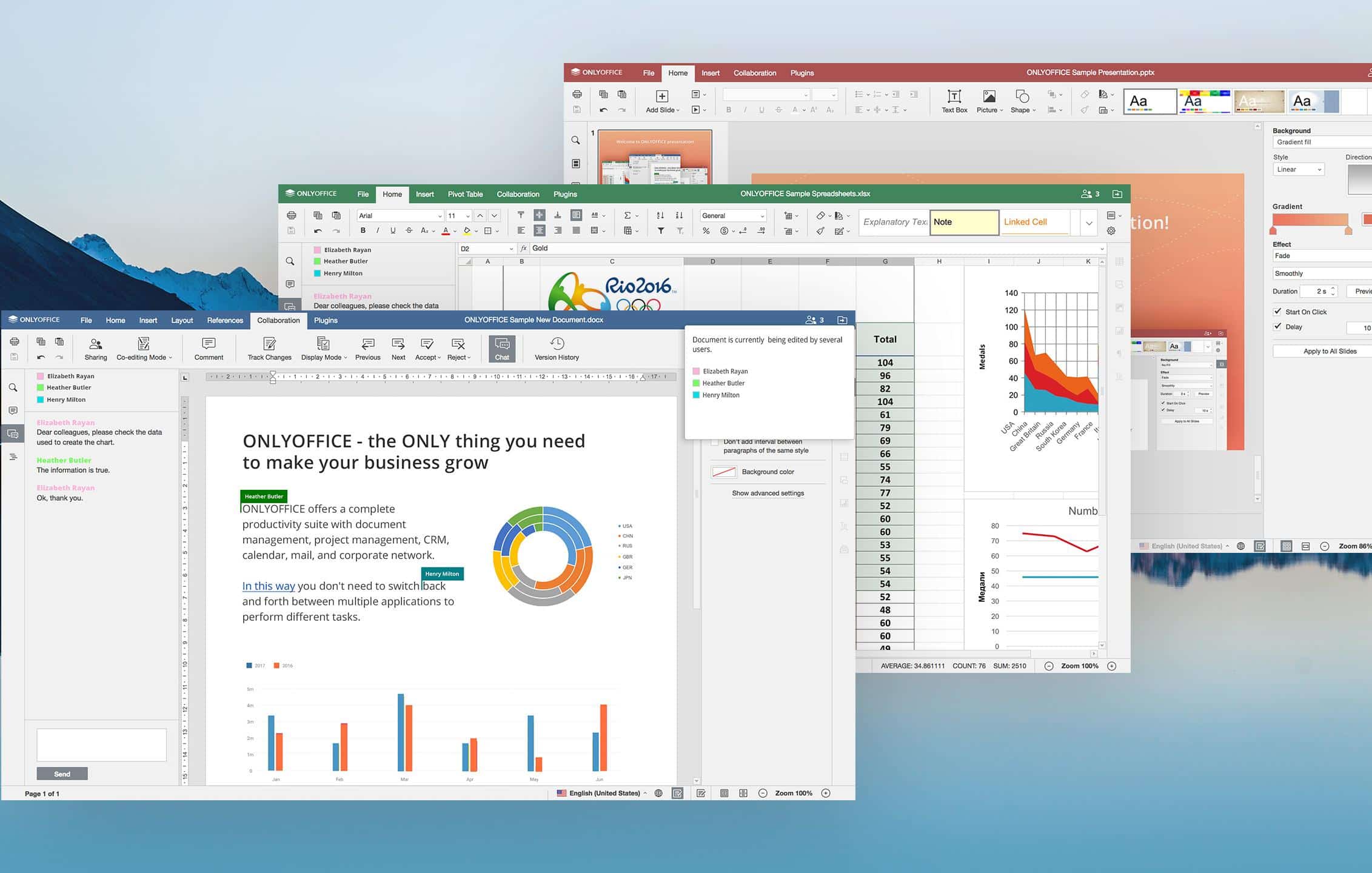
Task: Toggle Don't add interval between paragraphs checkbox
Action: pyautogui.click(x=714, y=442)
